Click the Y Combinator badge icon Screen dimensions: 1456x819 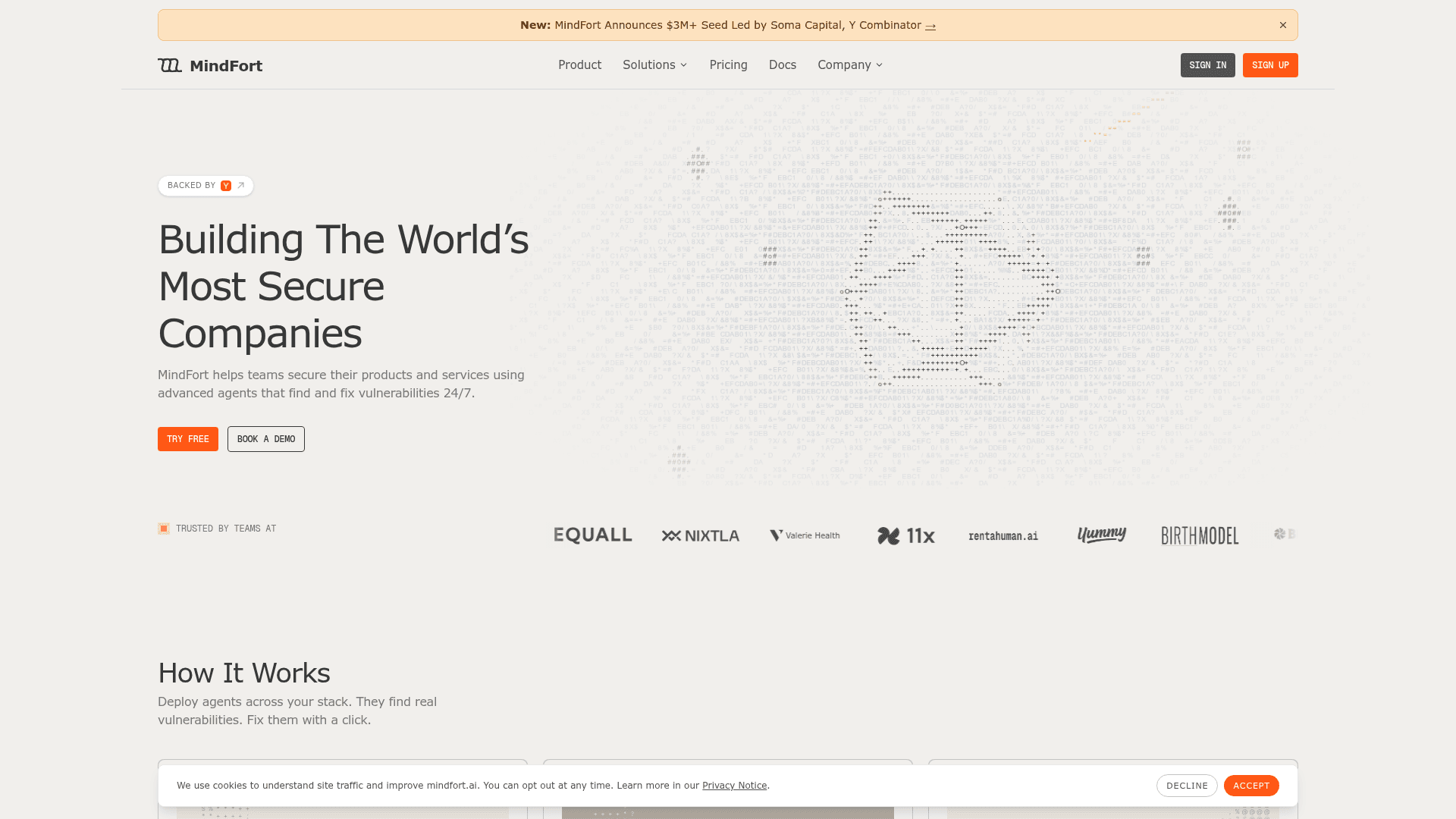coord(226,186)
